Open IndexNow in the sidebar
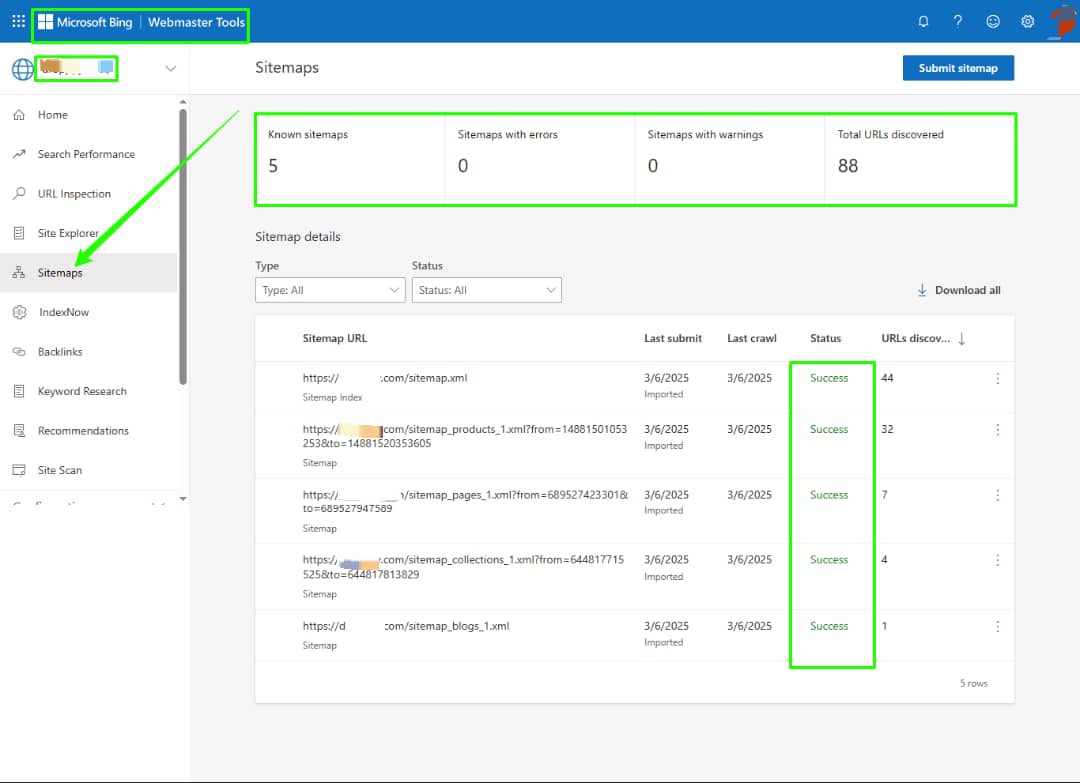The height and width of the screenshot is (783, 1080). point(88,312)
